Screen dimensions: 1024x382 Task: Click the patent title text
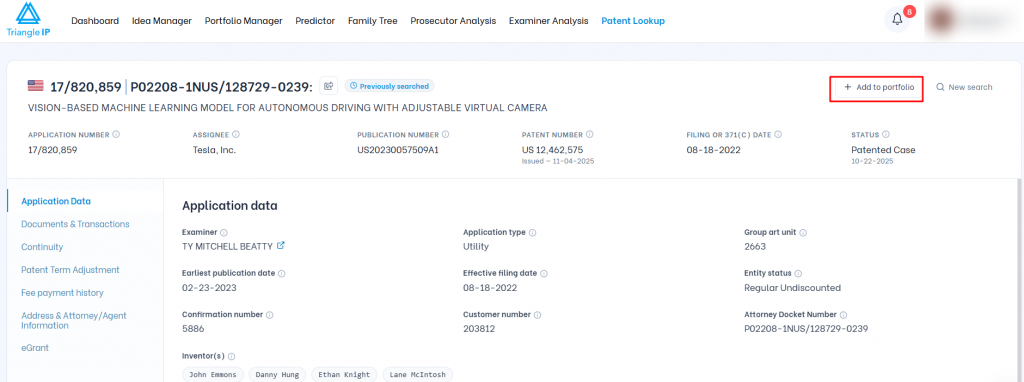pos(287,108)
